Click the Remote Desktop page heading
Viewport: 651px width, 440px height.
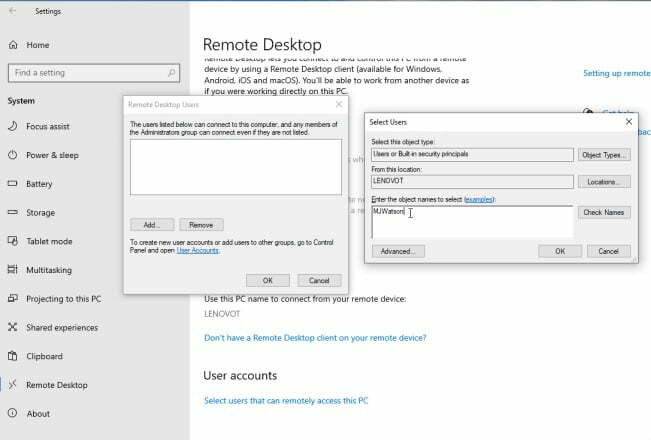point(262,44)
